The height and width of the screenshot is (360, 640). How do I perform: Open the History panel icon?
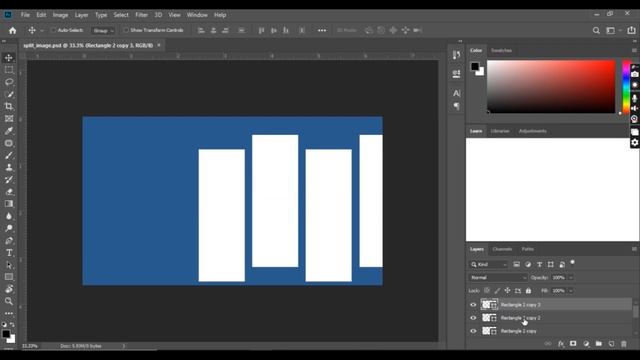456,55
